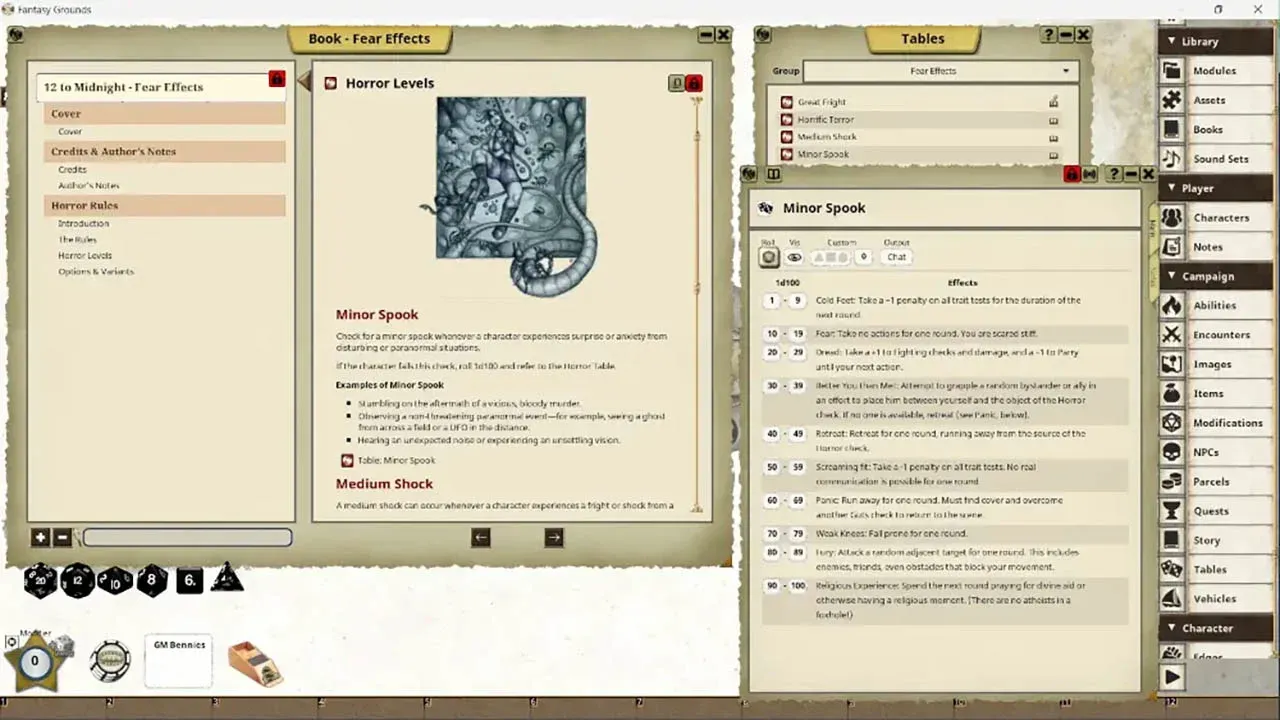The height and width of the screenshot is (720, 1280).
Task: Collapse Credits & Author's Notes chapter
Action: (165, 152)
